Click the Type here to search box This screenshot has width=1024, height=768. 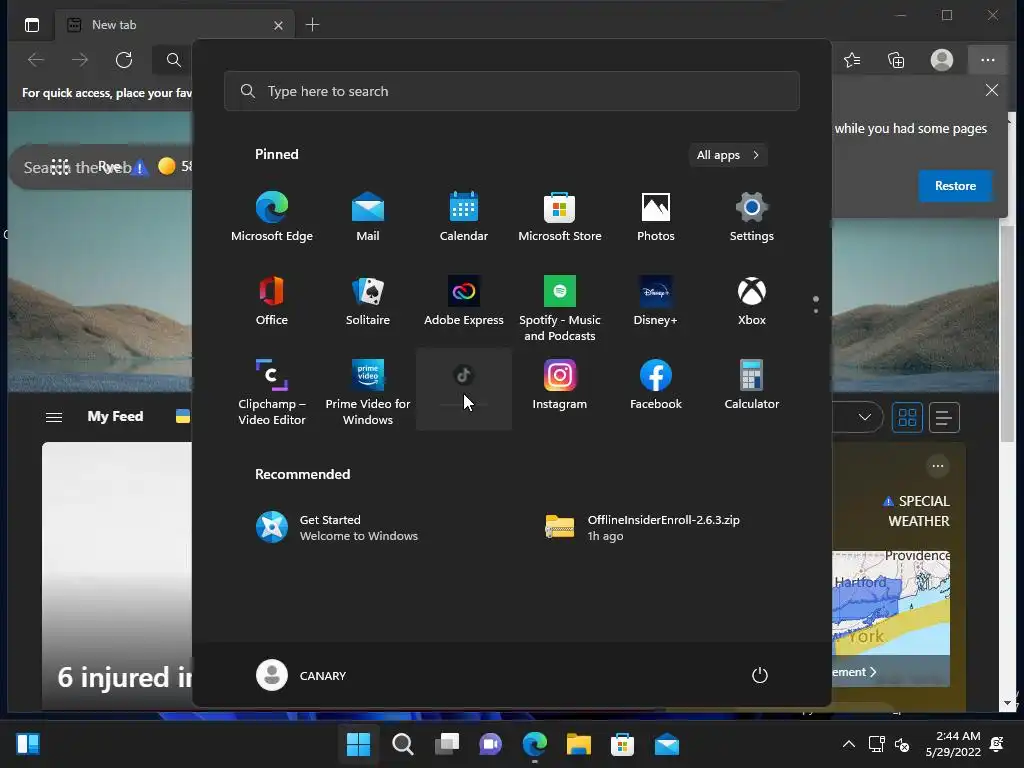511,91
